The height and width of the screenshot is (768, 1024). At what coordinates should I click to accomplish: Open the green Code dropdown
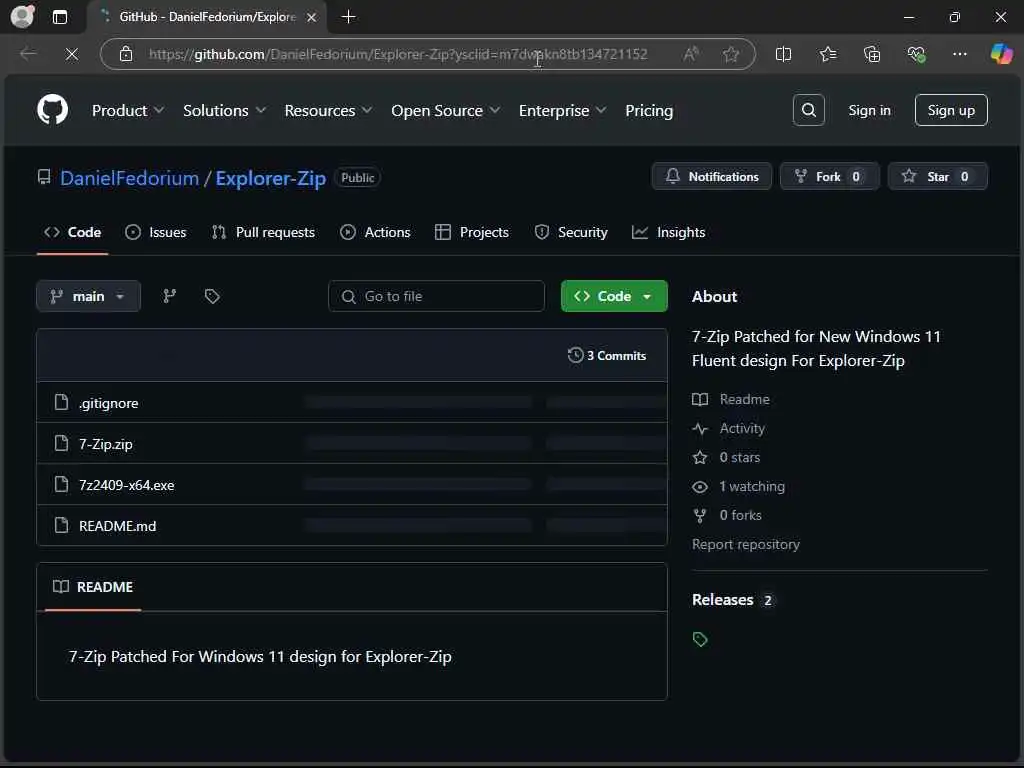[614, 296]
